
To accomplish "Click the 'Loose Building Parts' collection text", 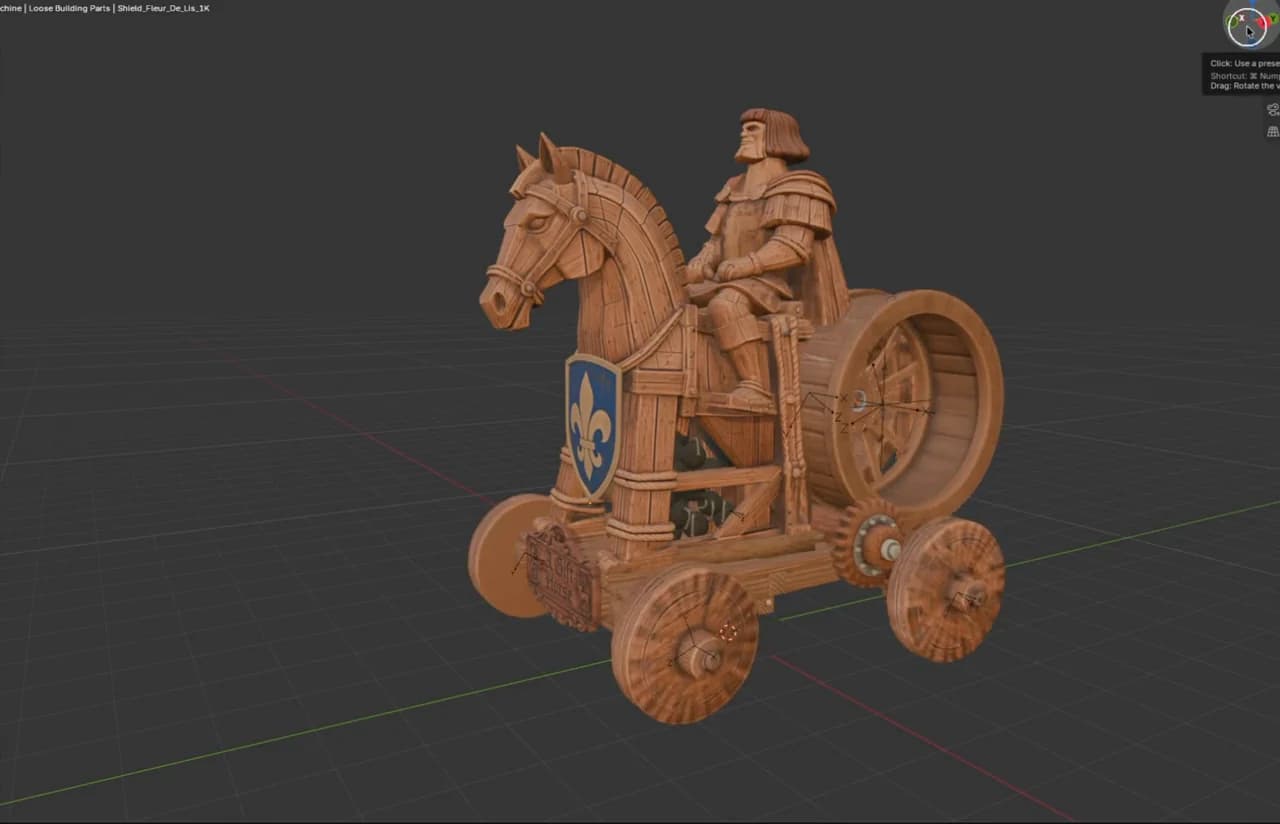I will coord(69,8).
